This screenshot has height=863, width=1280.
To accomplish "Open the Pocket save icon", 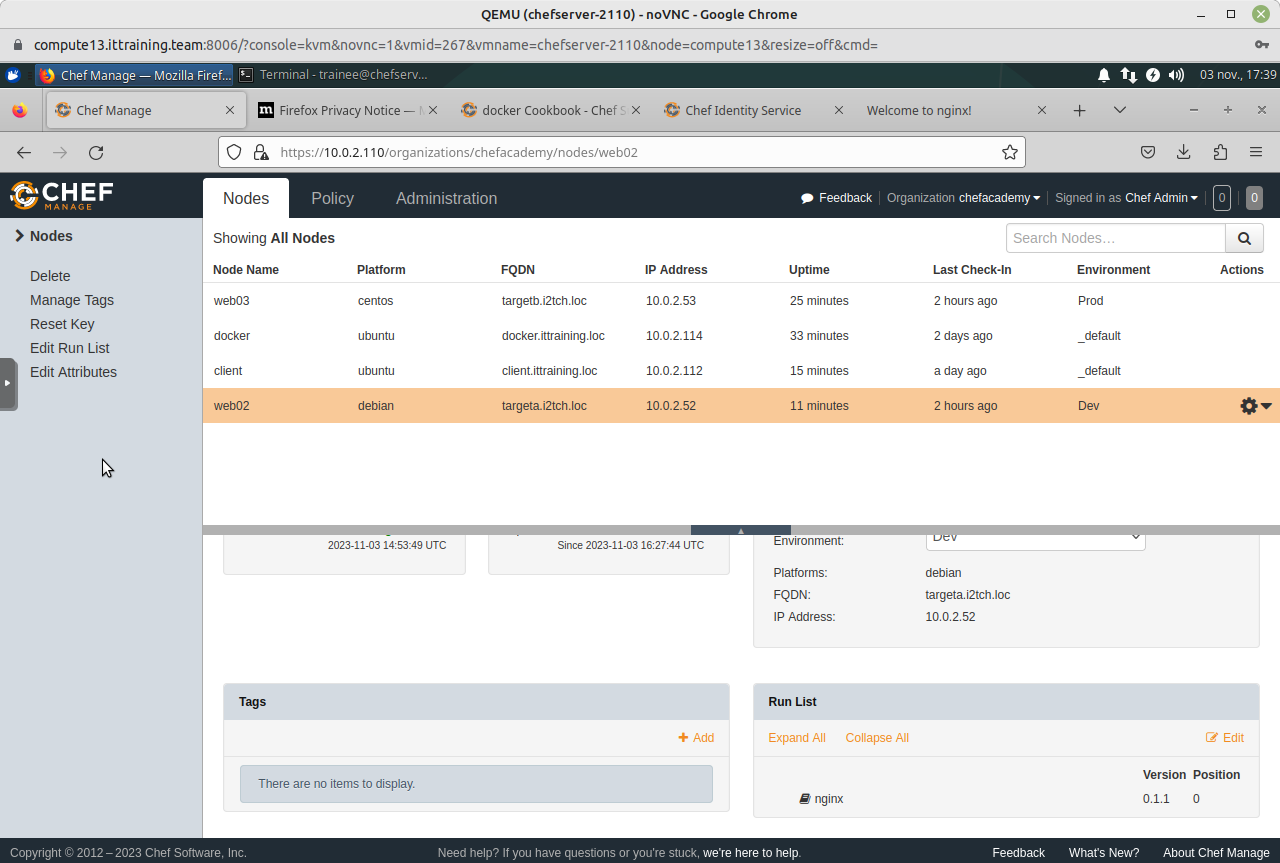I will tap(1148, 152).
